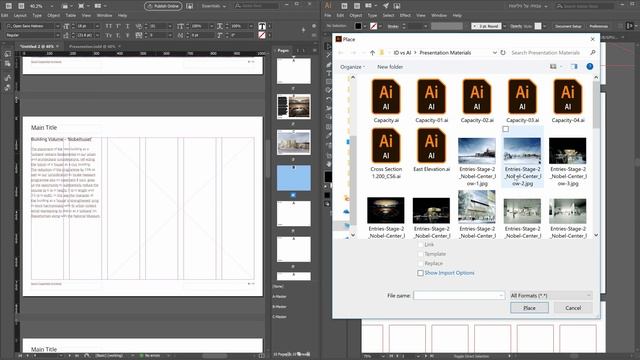The image size is (640, 360).
Task: Click InDesign text fill color swatch
Action: (x=262, y=26)
